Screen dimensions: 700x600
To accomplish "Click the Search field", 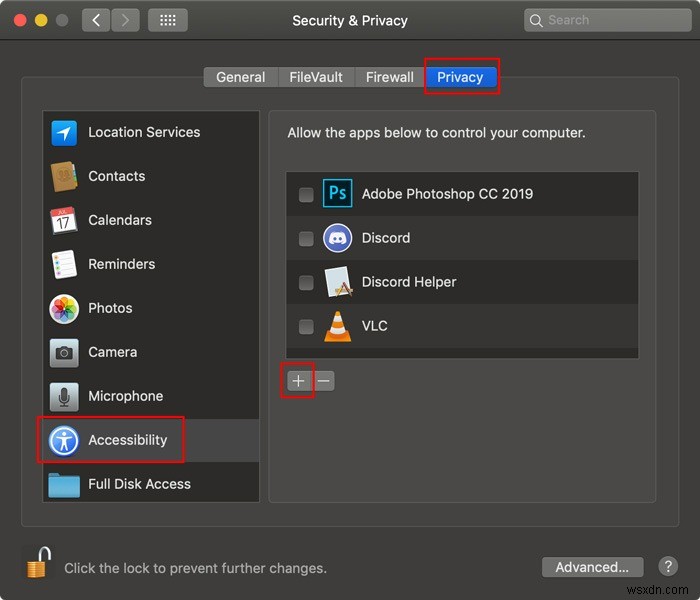I will tap(608, 20).
